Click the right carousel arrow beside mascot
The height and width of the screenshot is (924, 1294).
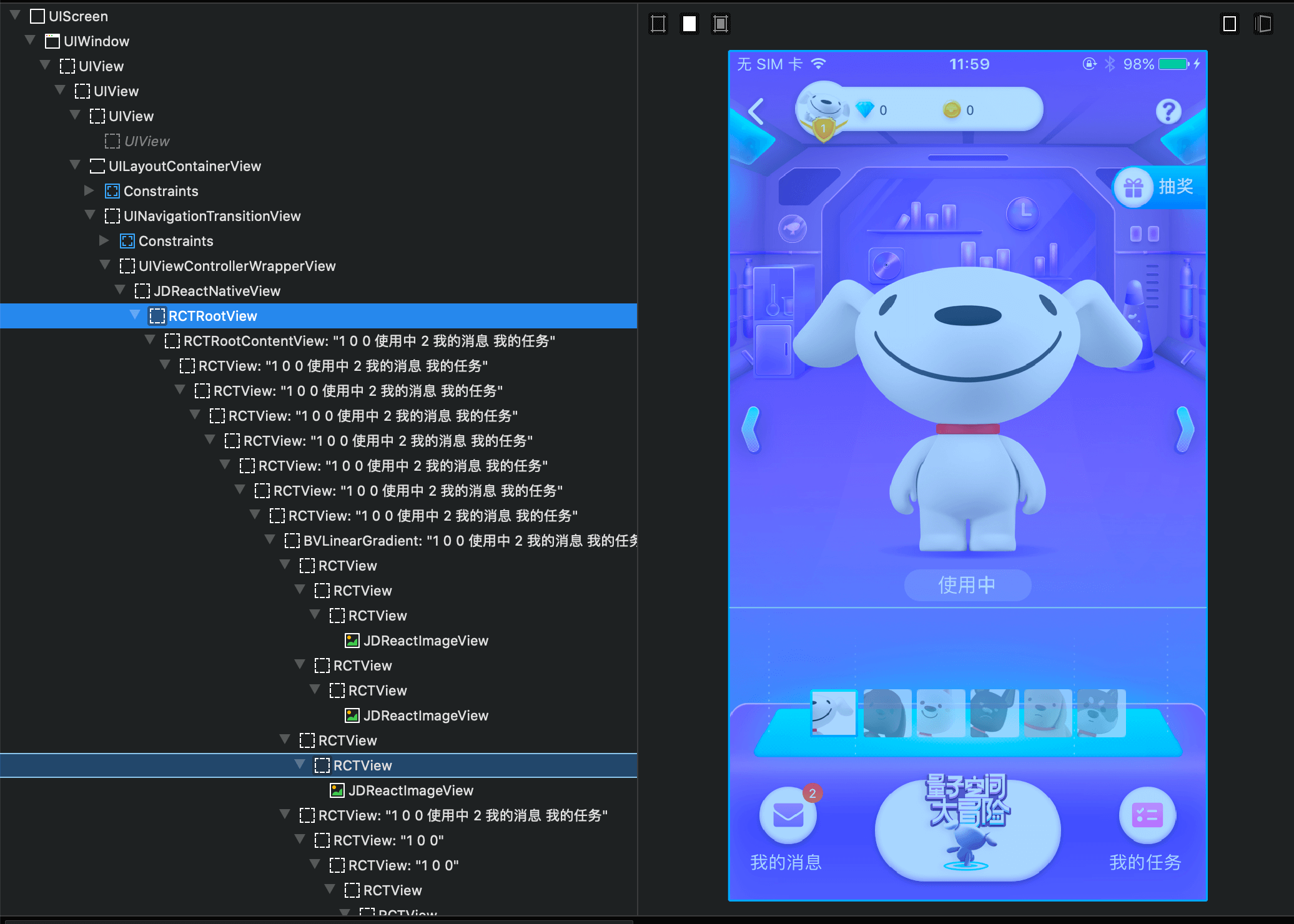coord(1184,429)
